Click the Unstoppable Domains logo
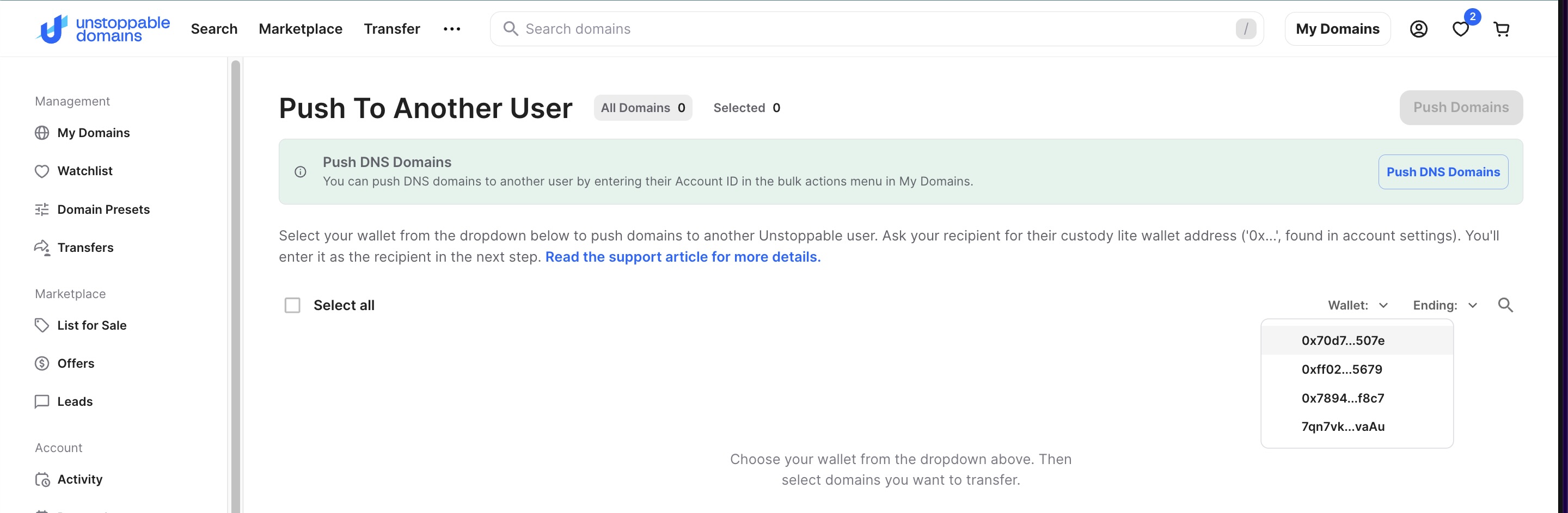1568x513 pixels. click(x=103, y=29)
